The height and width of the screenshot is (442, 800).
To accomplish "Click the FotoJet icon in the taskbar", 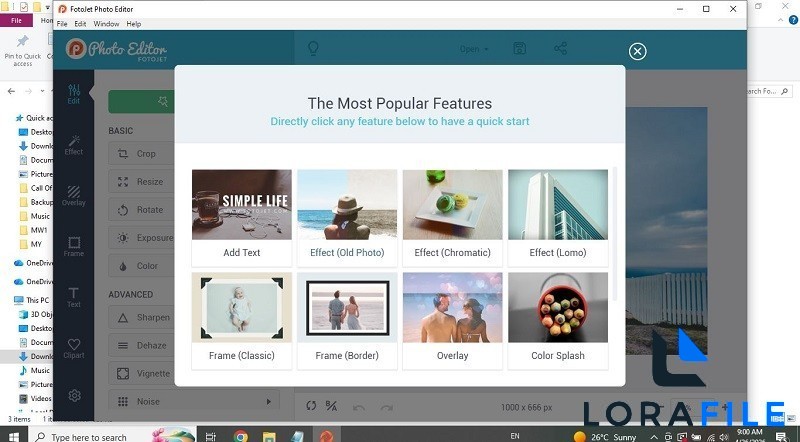I will click(326, 436).
